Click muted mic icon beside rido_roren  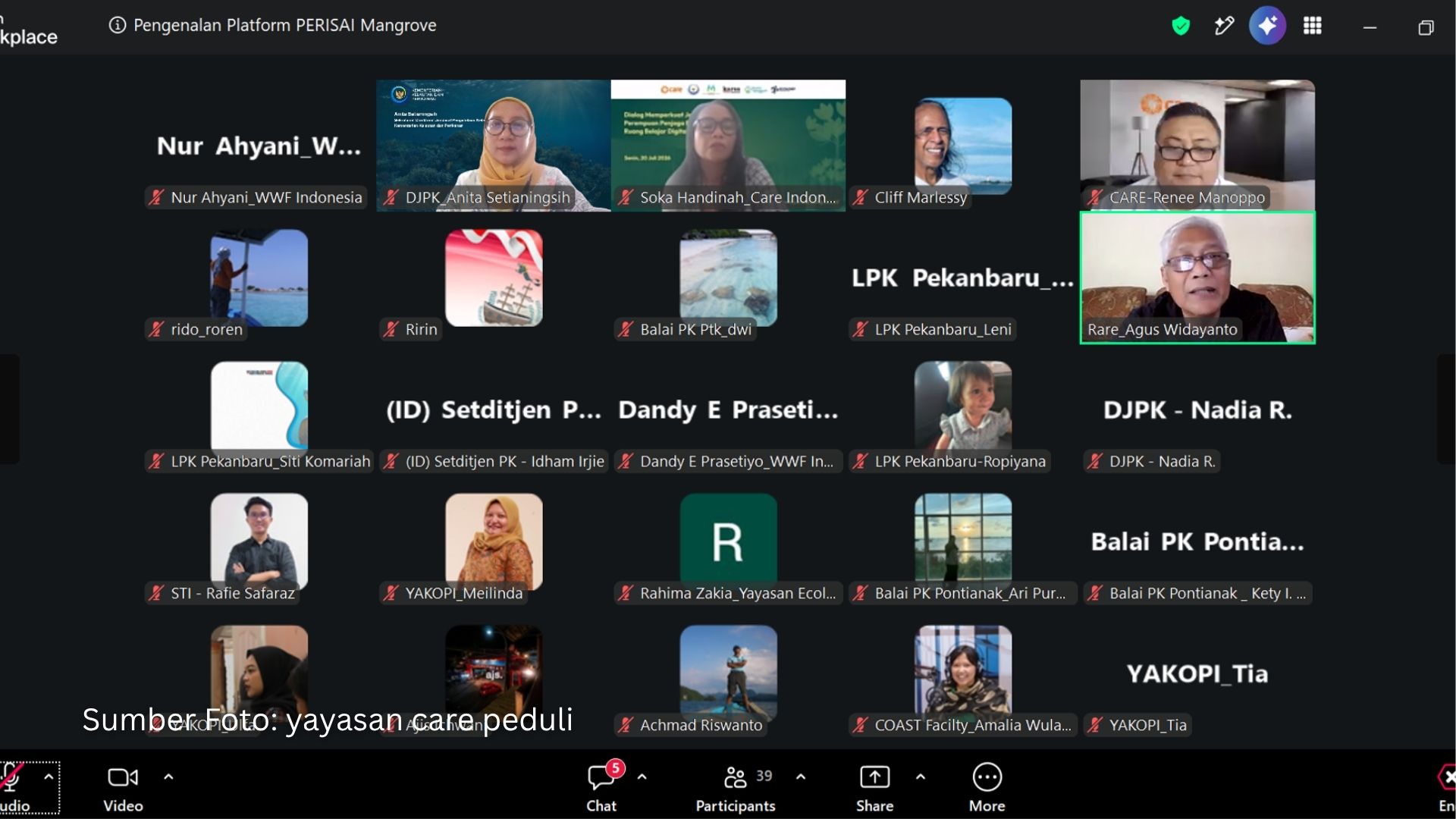coord(156,329)
